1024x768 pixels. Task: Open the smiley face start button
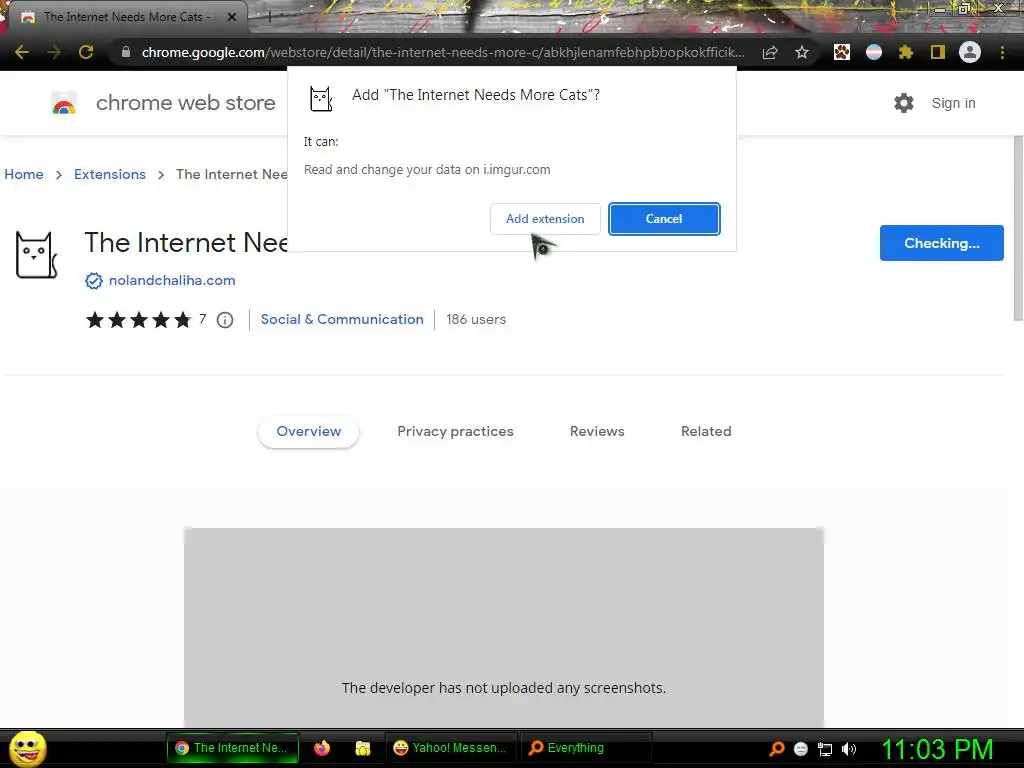click(x=27, y=748)
